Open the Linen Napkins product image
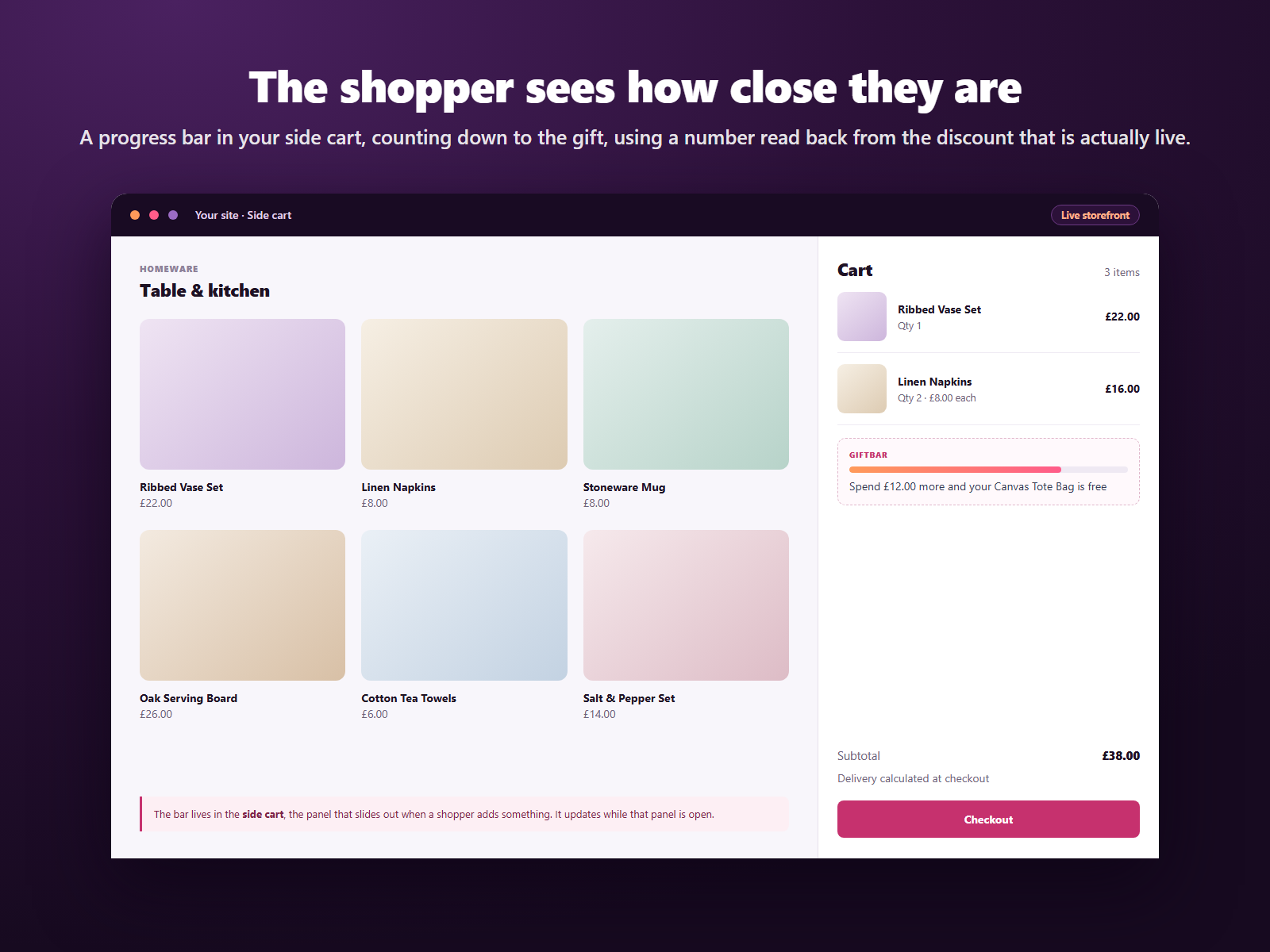Image resolution: width=1270 pixels, height=952 pixels. 464,394
